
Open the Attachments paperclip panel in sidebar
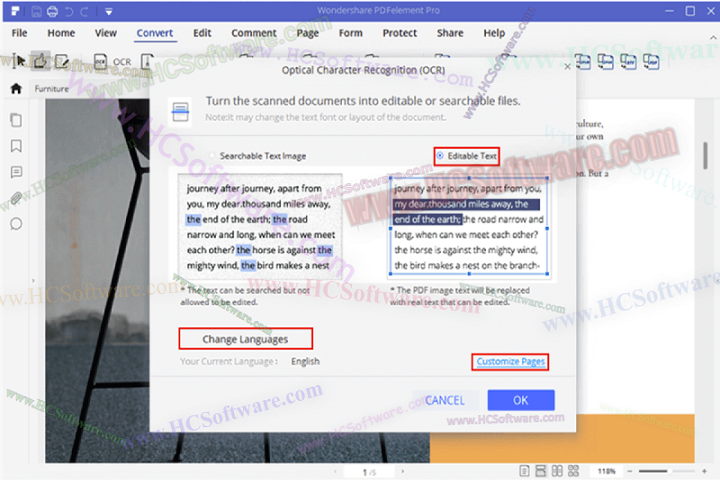point(16,198)
